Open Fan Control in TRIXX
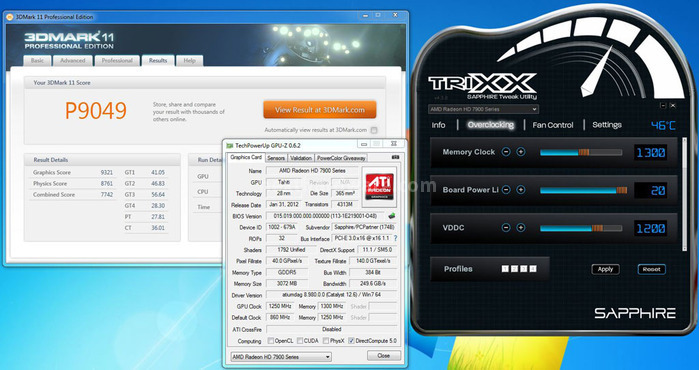699x370 pixels. point(553,125)
